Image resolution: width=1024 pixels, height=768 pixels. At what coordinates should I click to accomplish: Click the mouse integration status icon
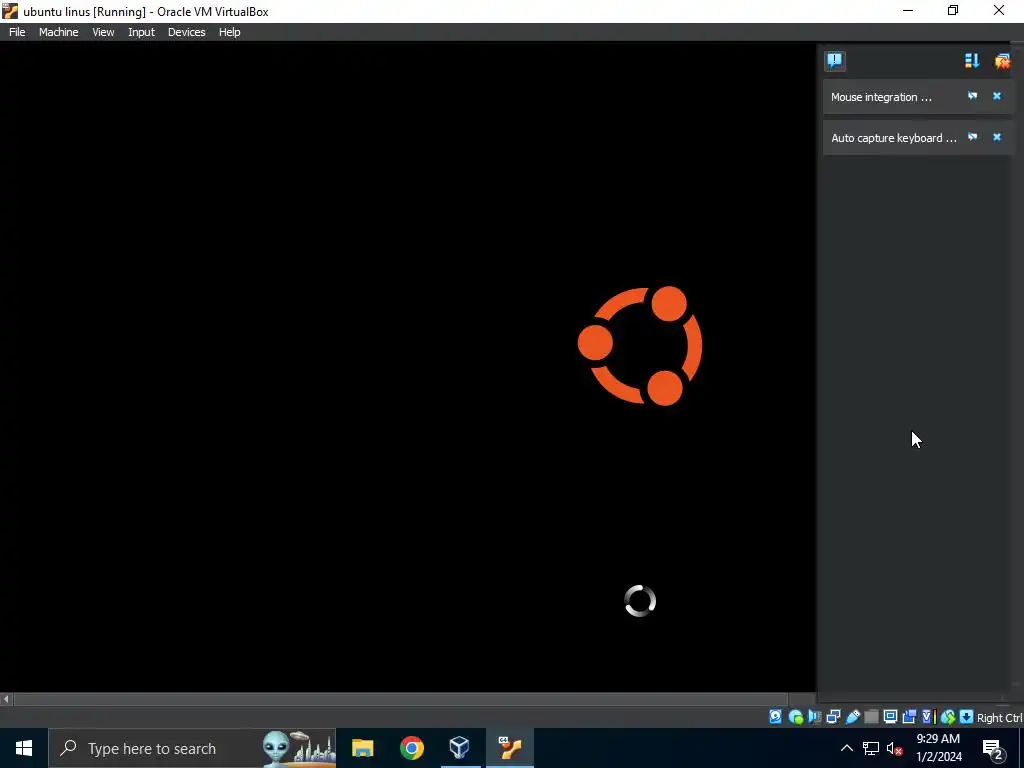[x=948, y=717]
